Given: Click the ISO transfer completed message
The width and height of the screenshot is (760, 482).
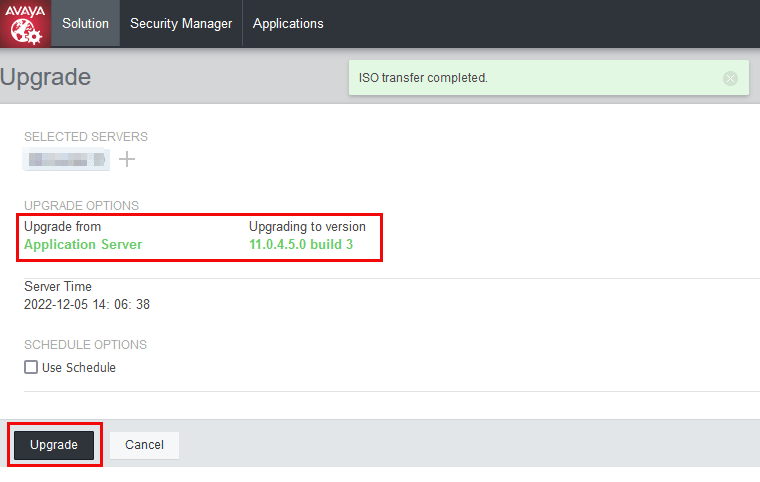Looking at the screenshot, I should (423, 78).
